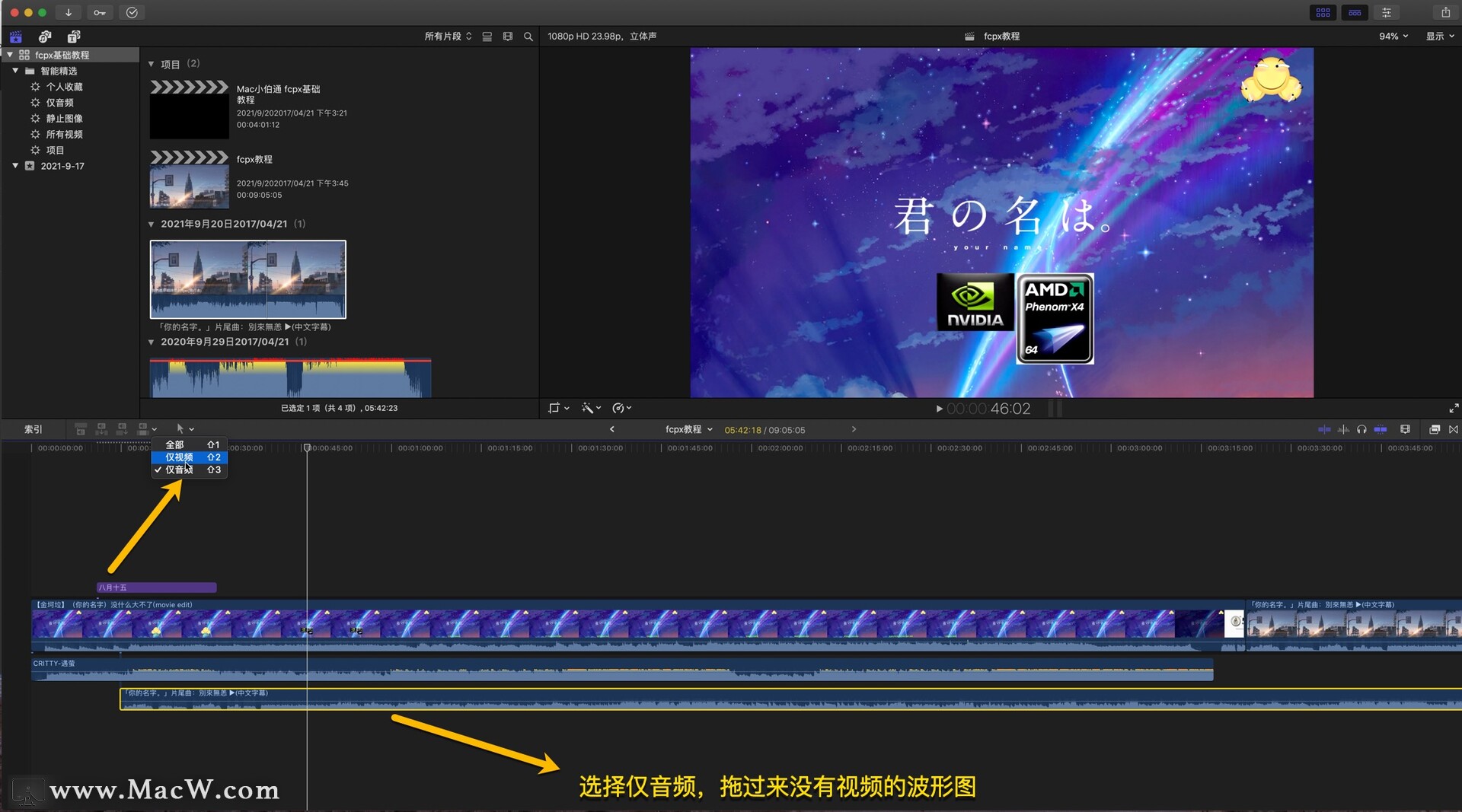Collapse the 2021-9-17 event
The height and width of the screenshot is (812, 1462).
[x=15, y=166]
